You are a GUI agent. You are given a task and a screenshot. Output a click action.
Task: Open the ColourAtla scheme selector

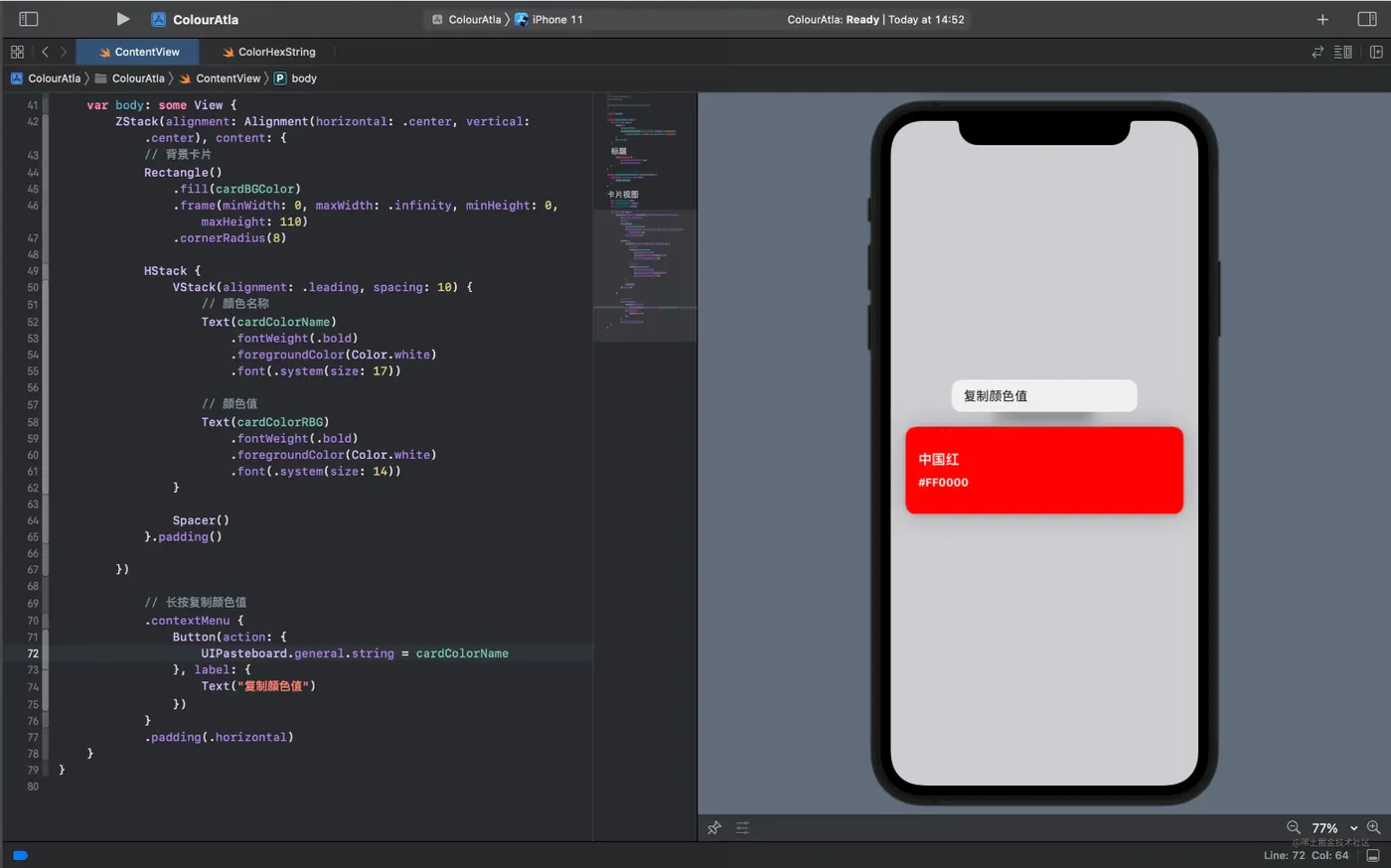466,19
